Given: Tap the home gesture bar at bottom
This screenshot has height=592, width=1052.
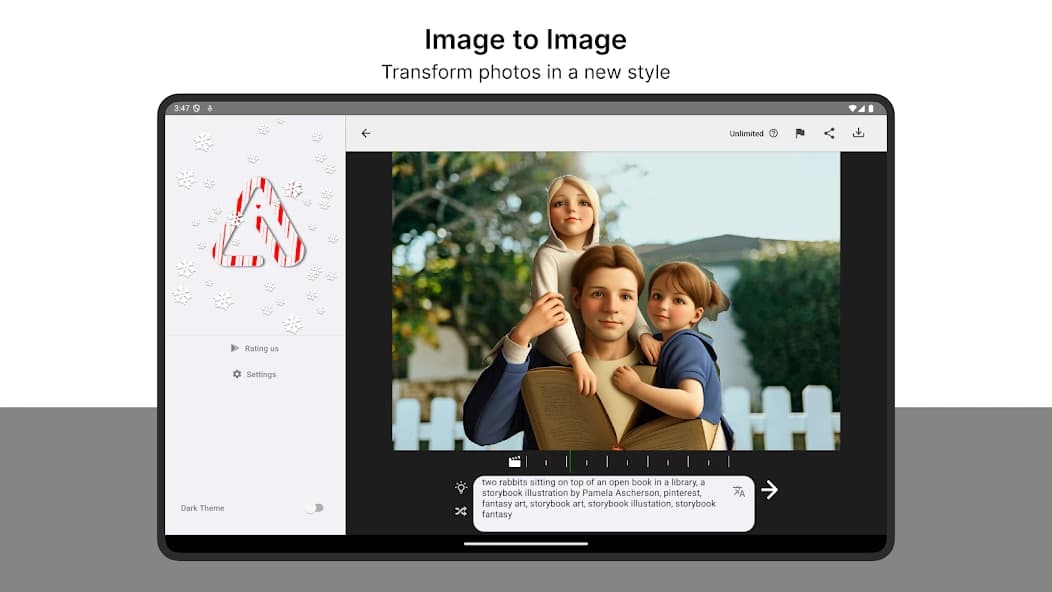Looking at the screenshot, I should tap(526, 544).
